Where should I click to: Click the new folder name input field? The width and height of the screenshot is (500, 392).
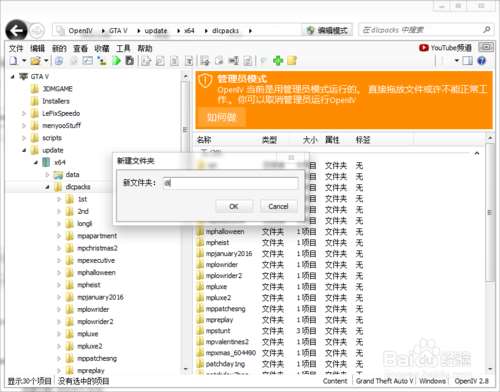pyautogui.click(x=231, y=183)
